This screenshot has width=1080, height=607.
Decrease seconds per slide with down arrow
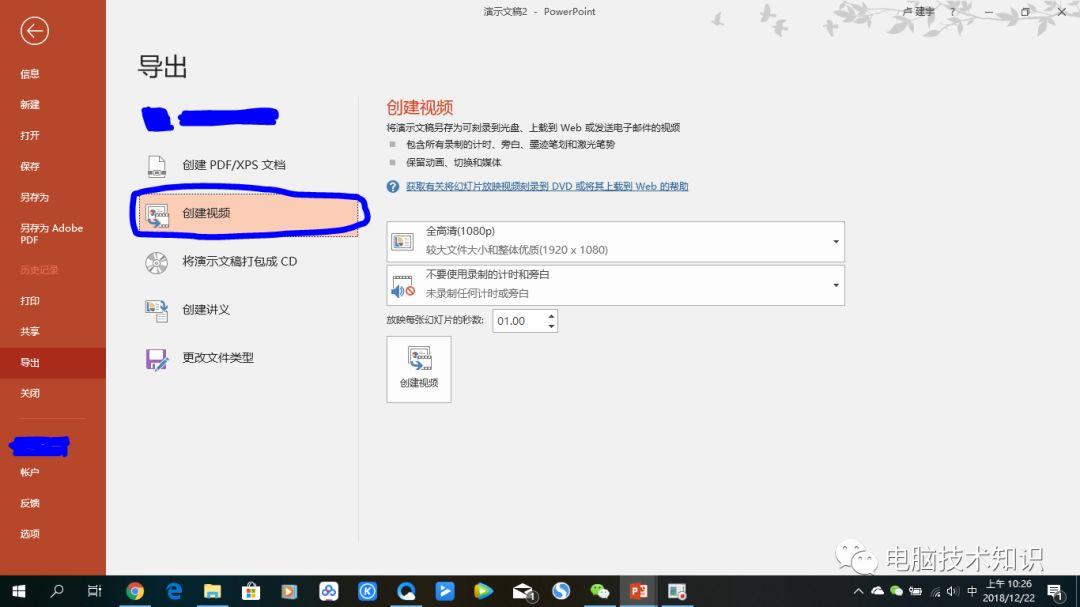(551, 327)
